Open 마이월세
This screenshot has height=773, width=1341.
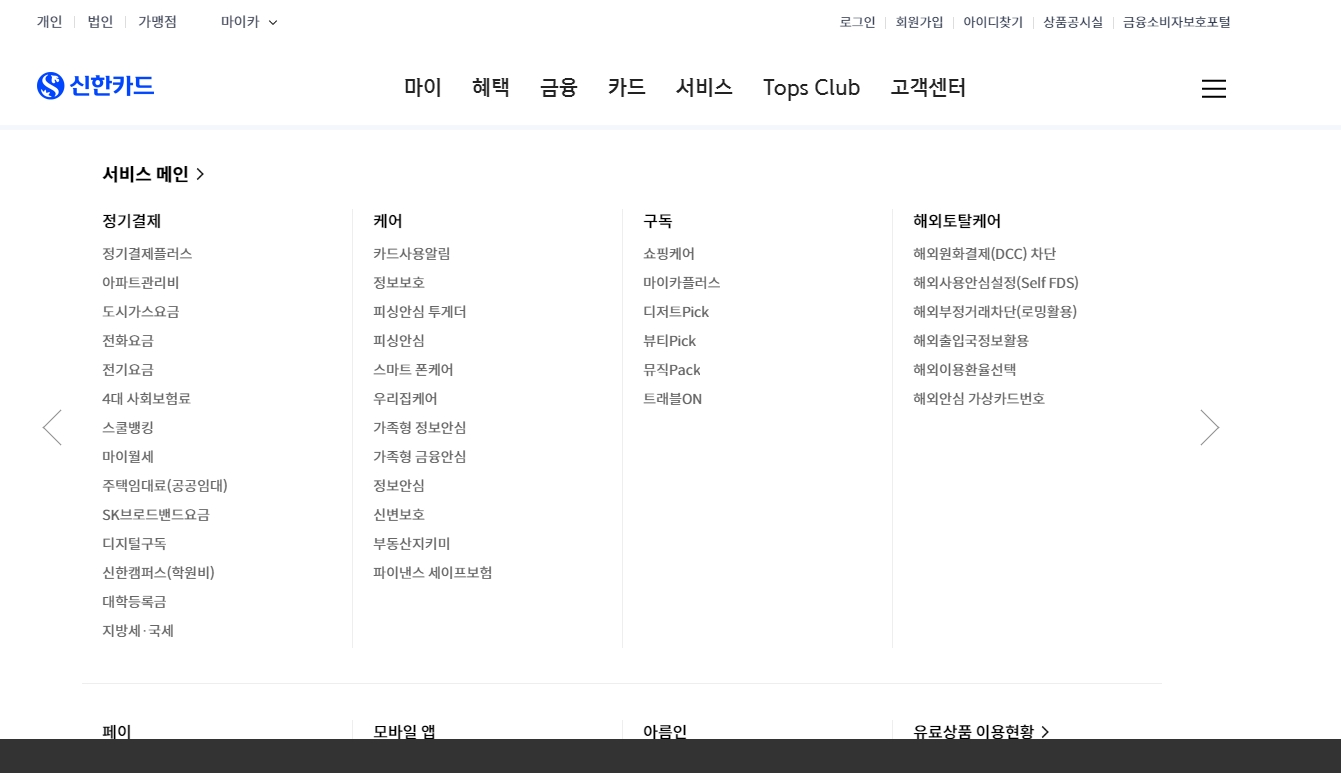click(128, 457)
